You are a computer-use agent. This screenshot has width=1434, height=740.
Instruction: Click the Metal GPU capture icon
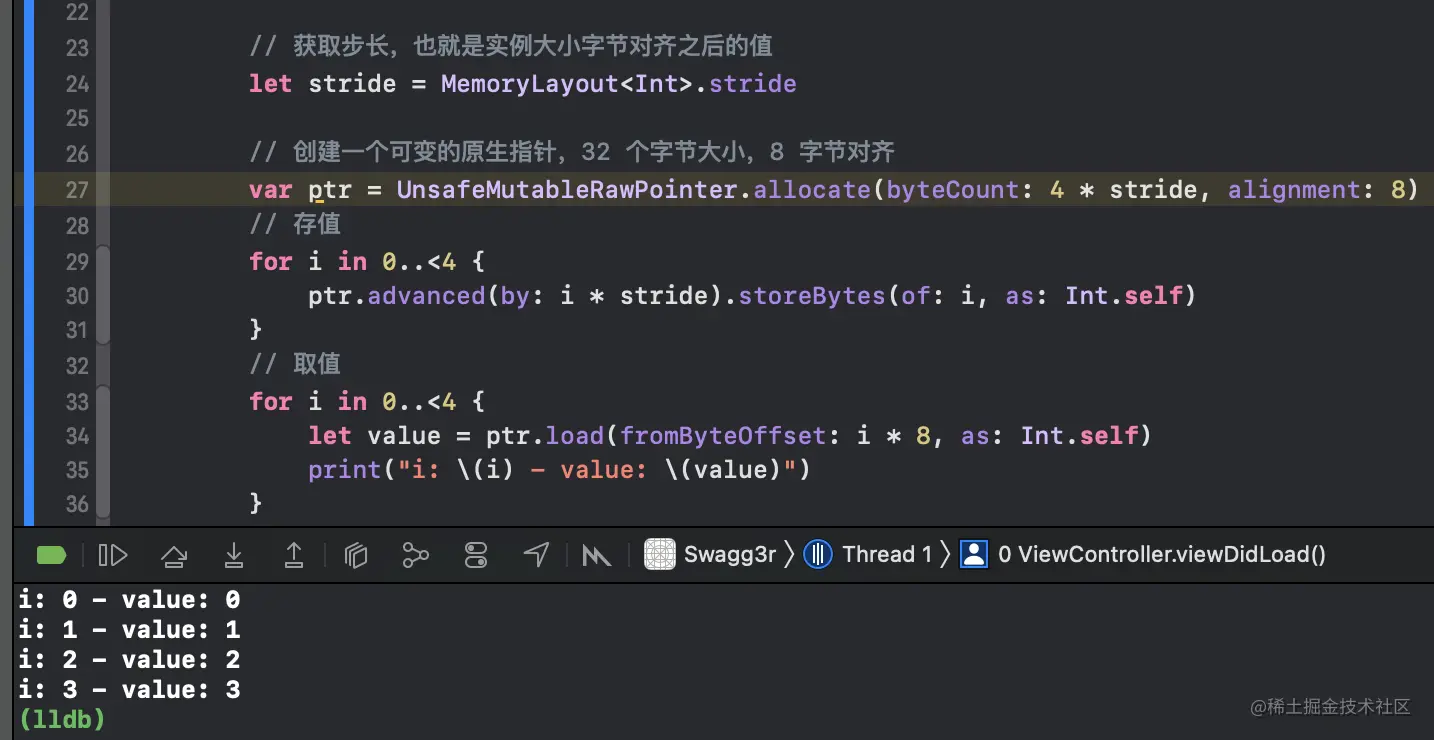[597, 555]
